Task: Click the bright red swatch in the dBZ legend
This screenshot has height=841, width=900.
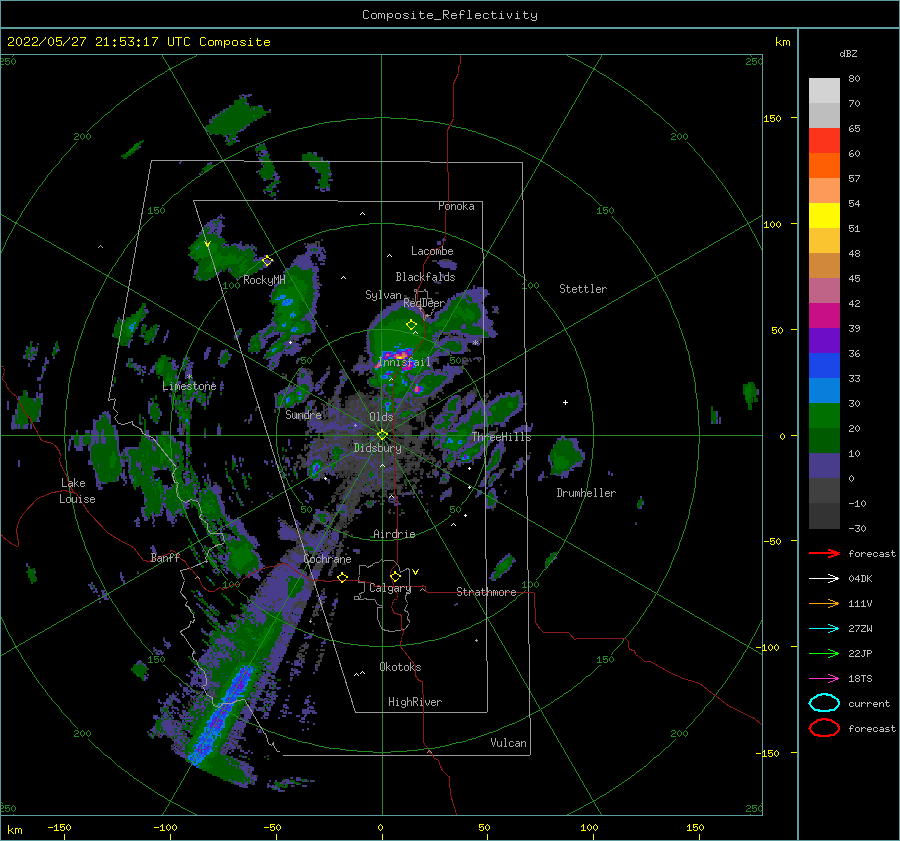Action: pos(824,141)
